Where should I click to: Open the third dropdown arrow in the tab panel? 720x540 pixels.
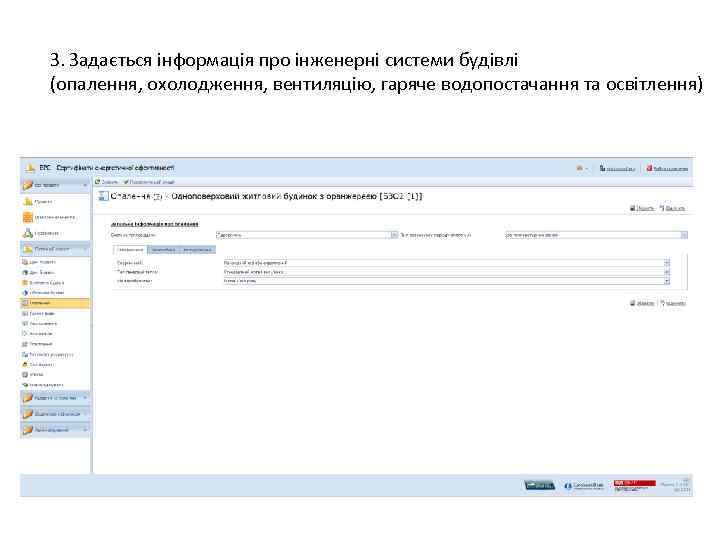pyautogui.click(x=667, y=281)
